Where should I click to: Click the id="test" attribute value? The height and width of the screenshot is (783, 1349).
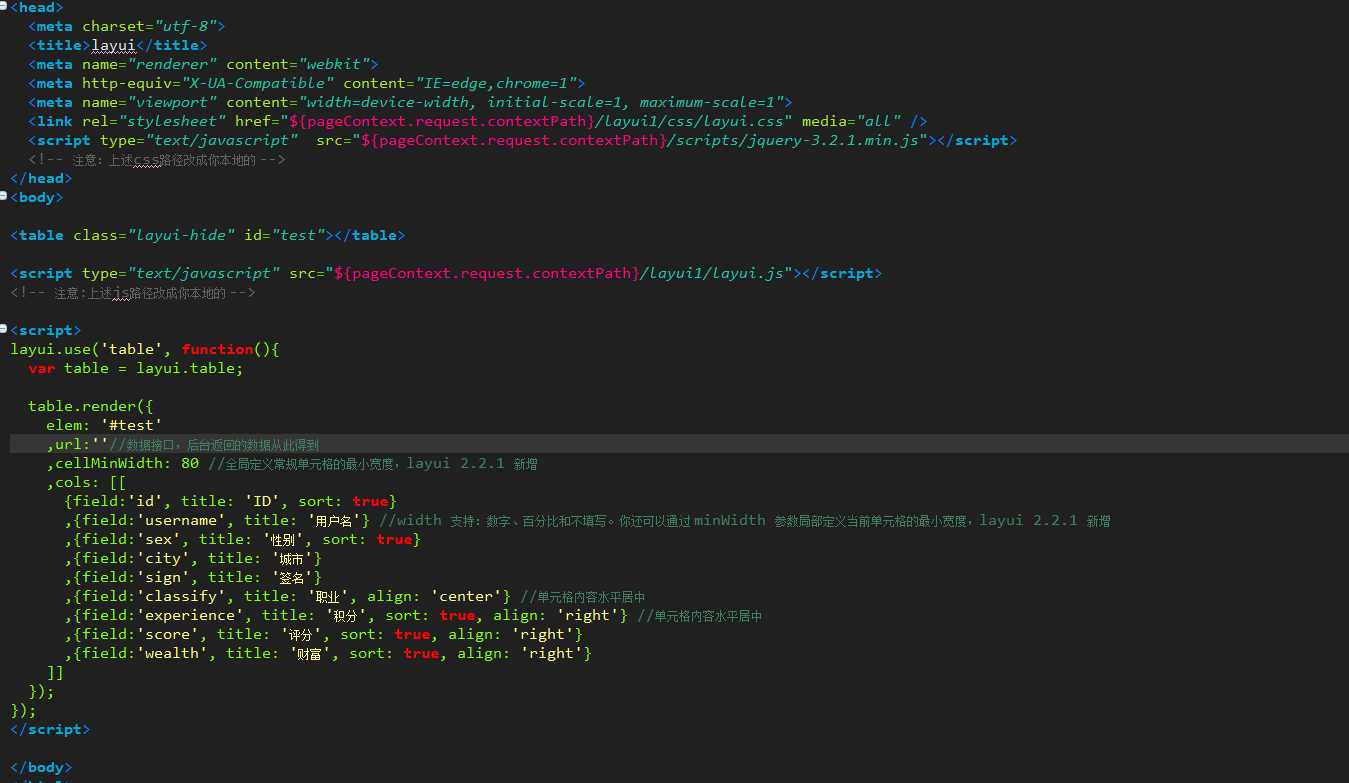point(298,235)
